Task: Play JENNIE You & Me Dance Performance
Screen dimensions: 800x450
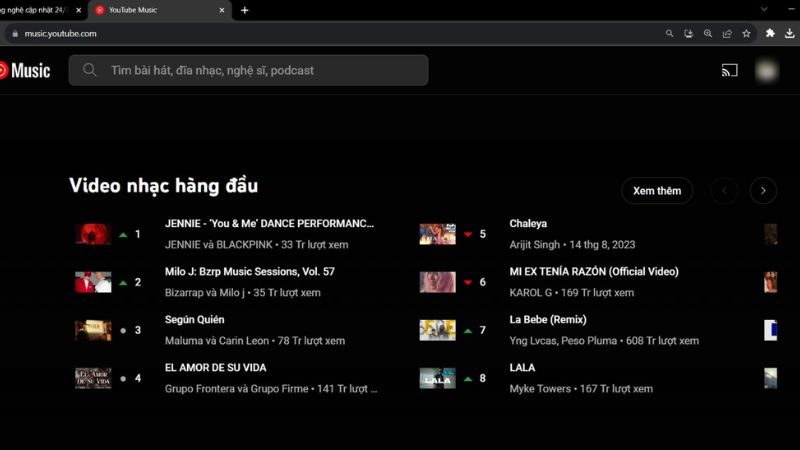Action: (x=269, y=223)
